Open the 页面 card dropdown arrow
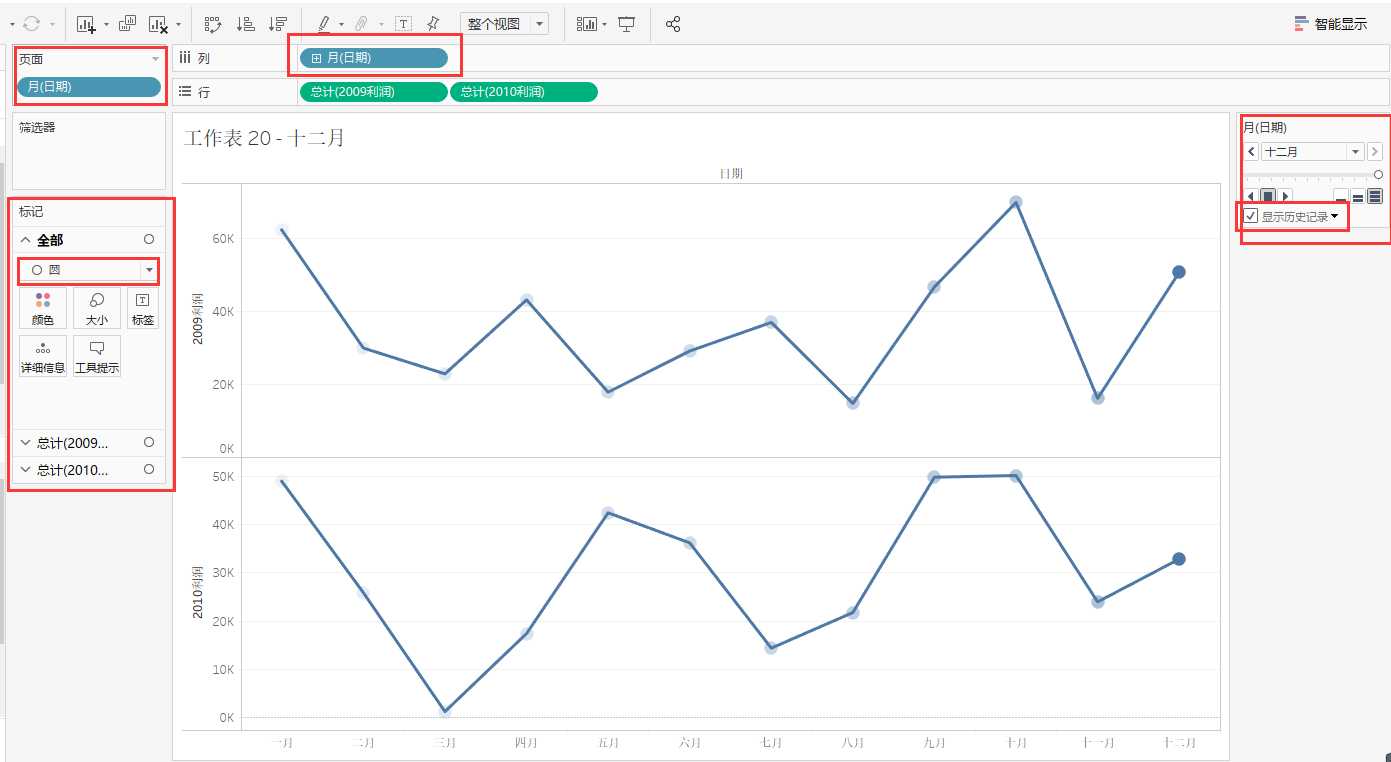Viewport: 1391px width, 762px height. pos(155,59)
